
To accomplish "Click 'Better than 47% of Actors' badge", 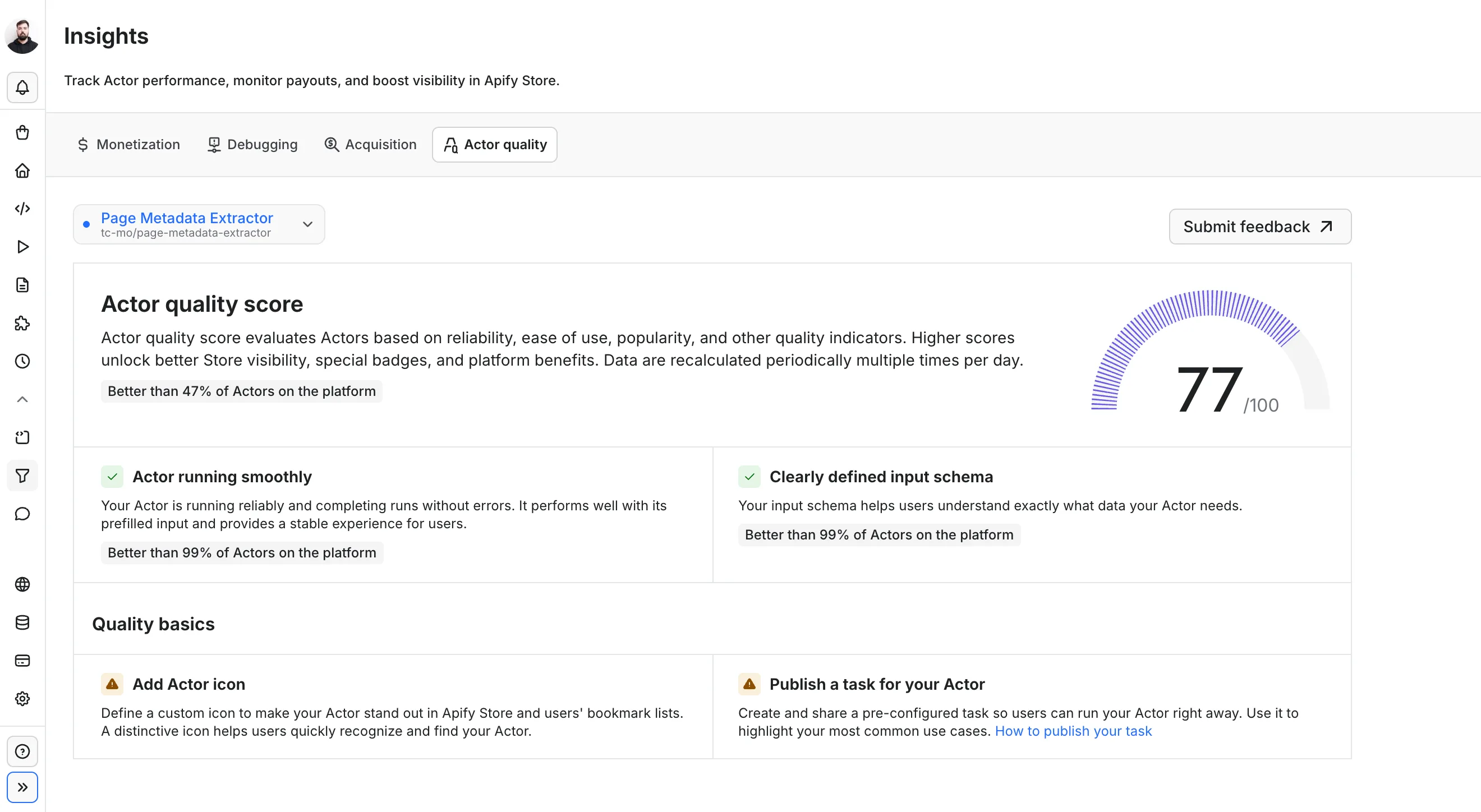I will click(241, 391).
